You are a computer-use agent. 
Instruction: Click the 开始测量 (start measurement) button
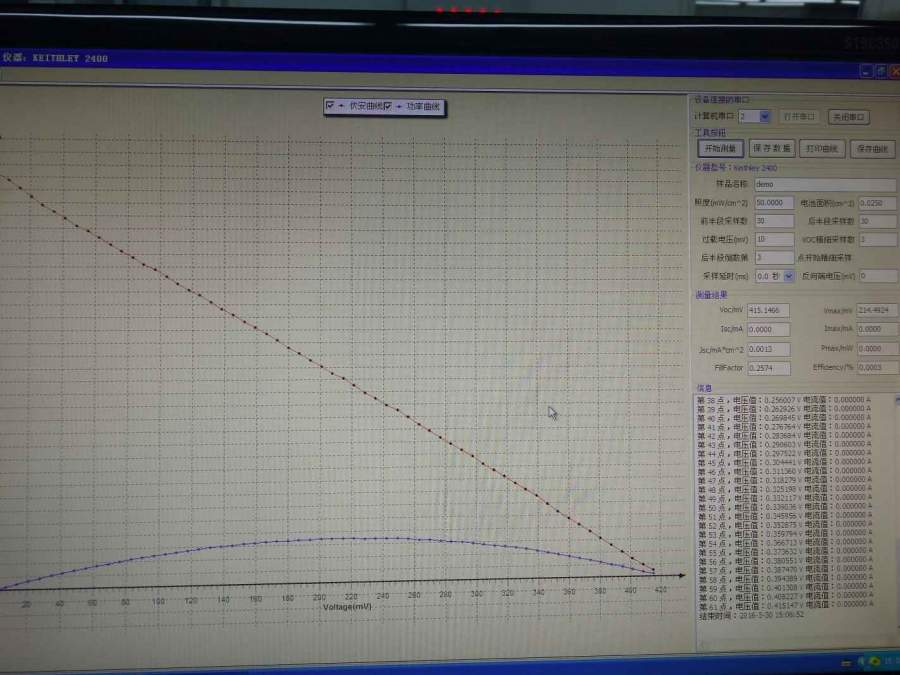(x=721, y=148)
